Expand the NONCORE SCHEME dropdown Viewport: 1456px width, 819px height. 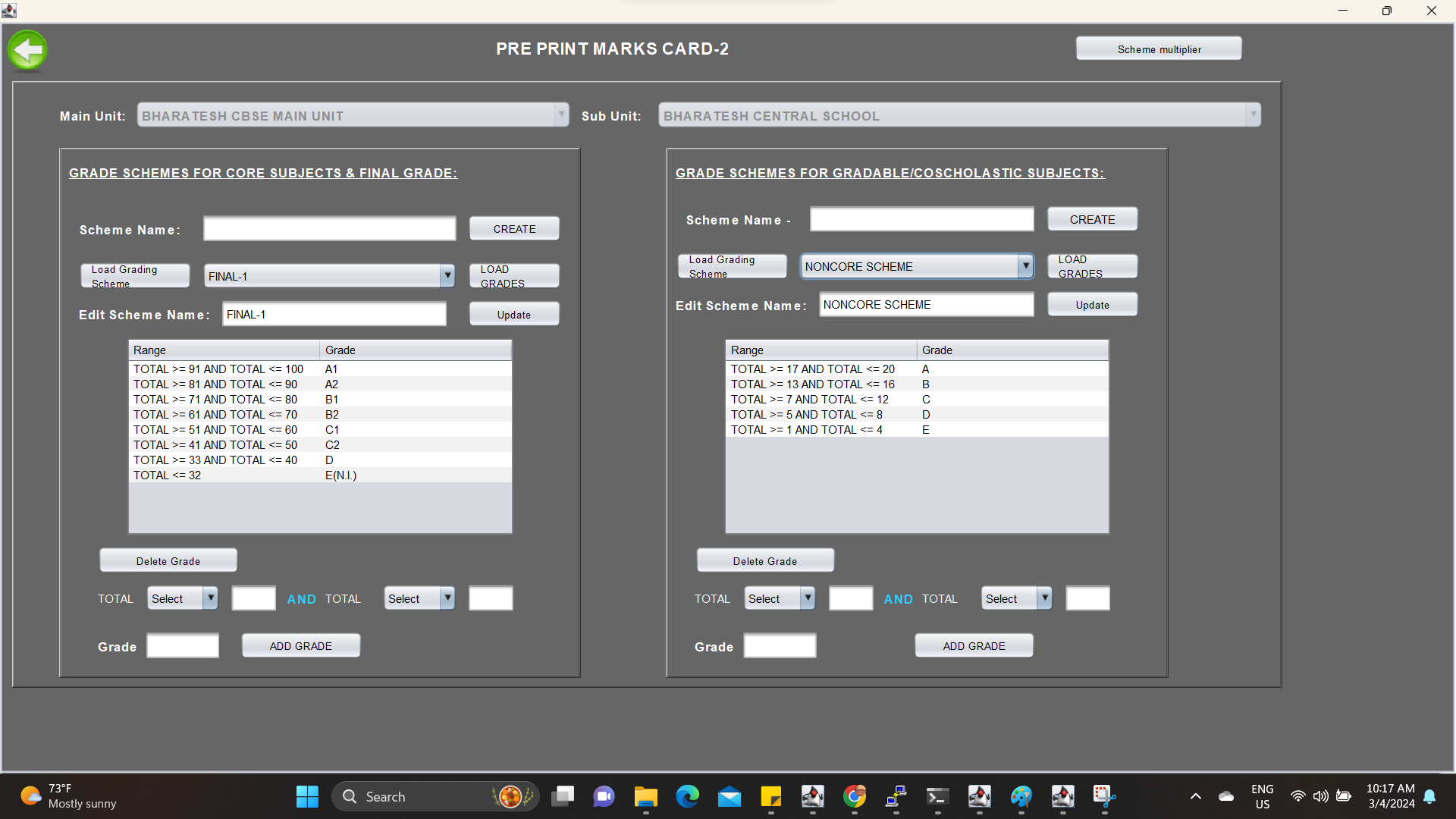1025,266
